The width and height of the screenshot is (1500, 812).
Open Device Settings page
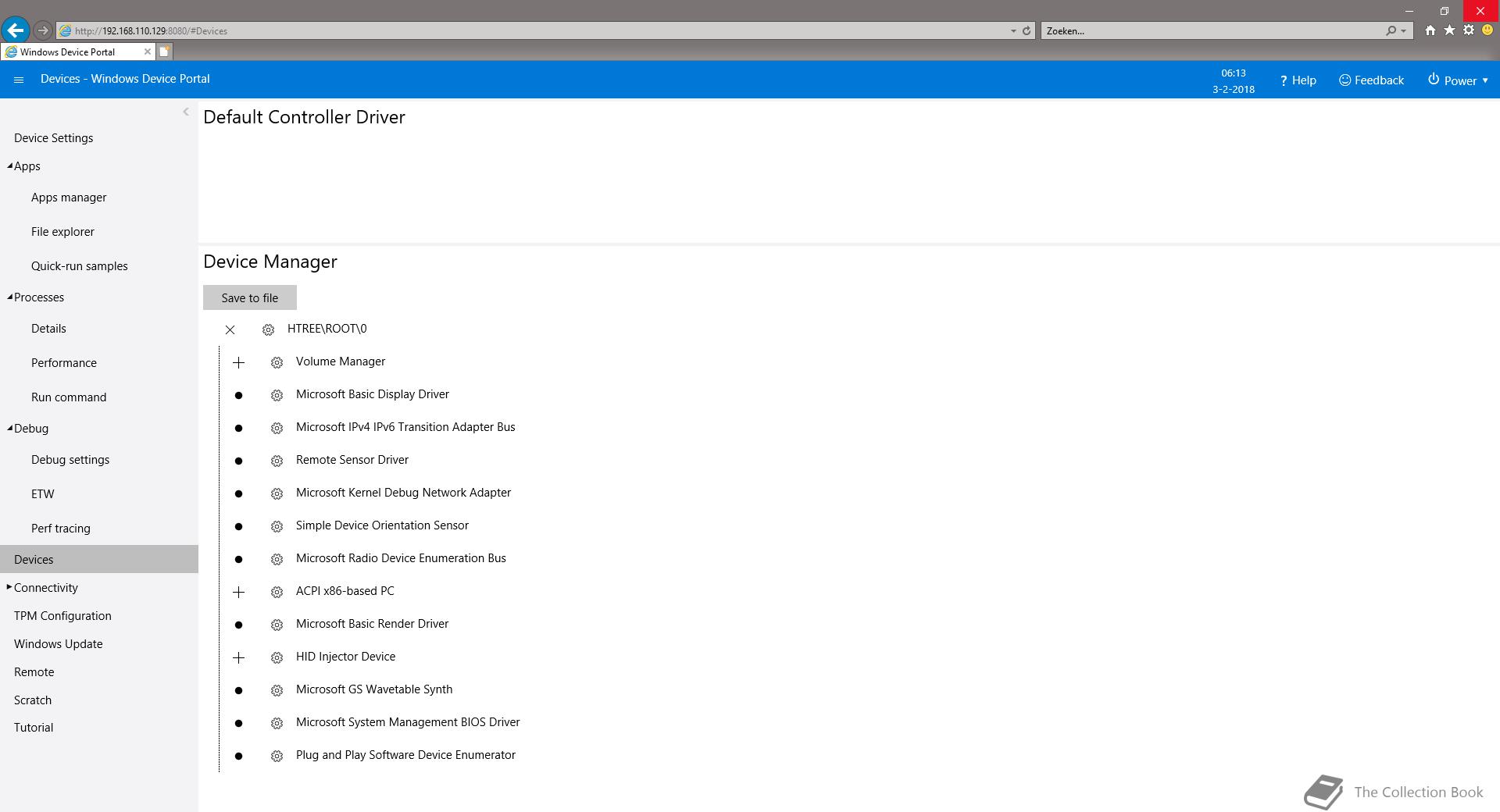(54, 138)
